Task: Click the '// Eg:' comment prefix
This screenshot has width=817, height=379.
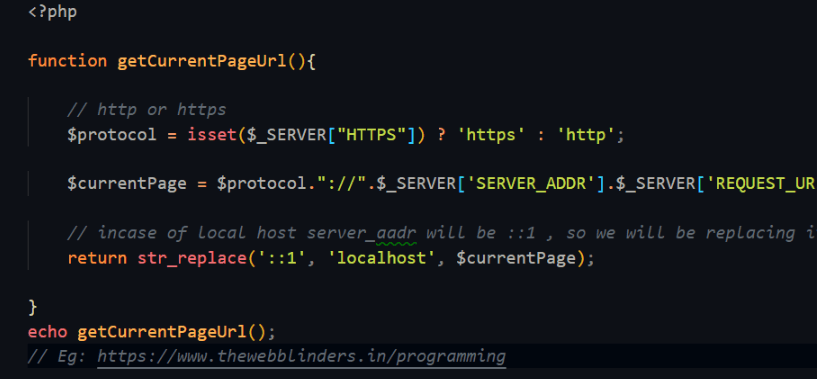Action: 57,357
